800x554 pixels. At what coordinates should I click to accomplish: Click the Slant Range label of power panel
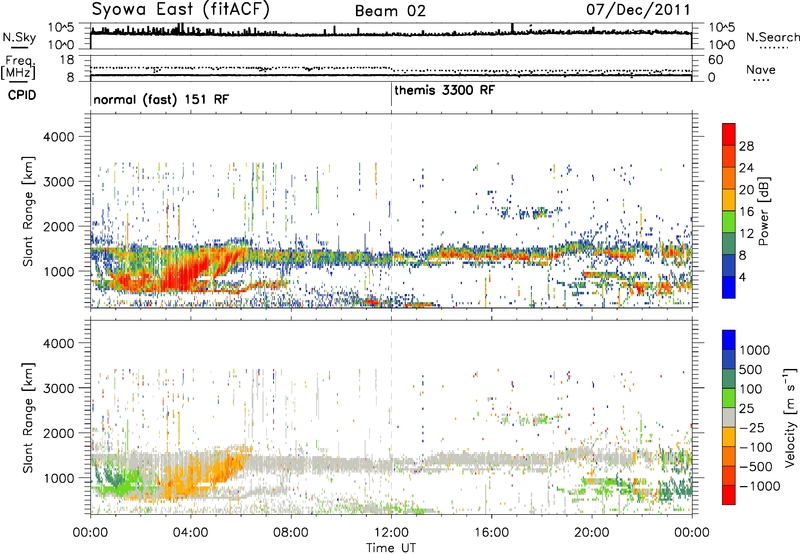tap(28, 211)
